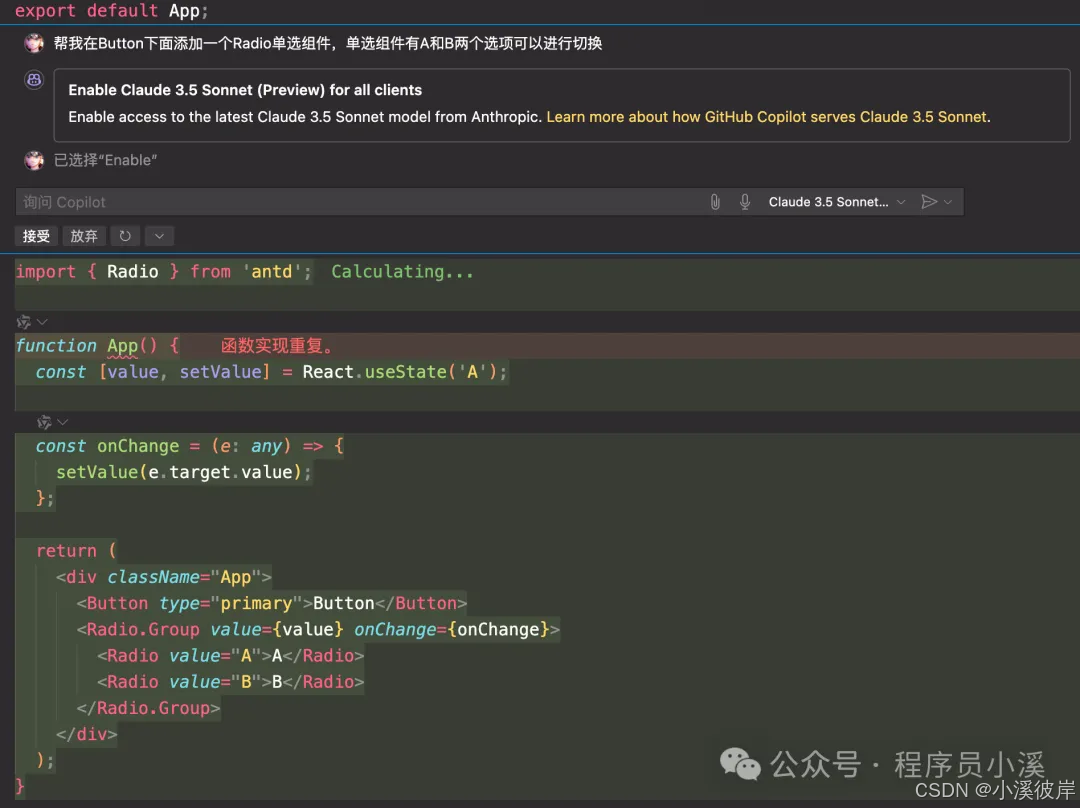Viewport: 1080px width, 808px height.
Task: Expand more actions chevron next to refresh
Action: [x=159, y=236]
